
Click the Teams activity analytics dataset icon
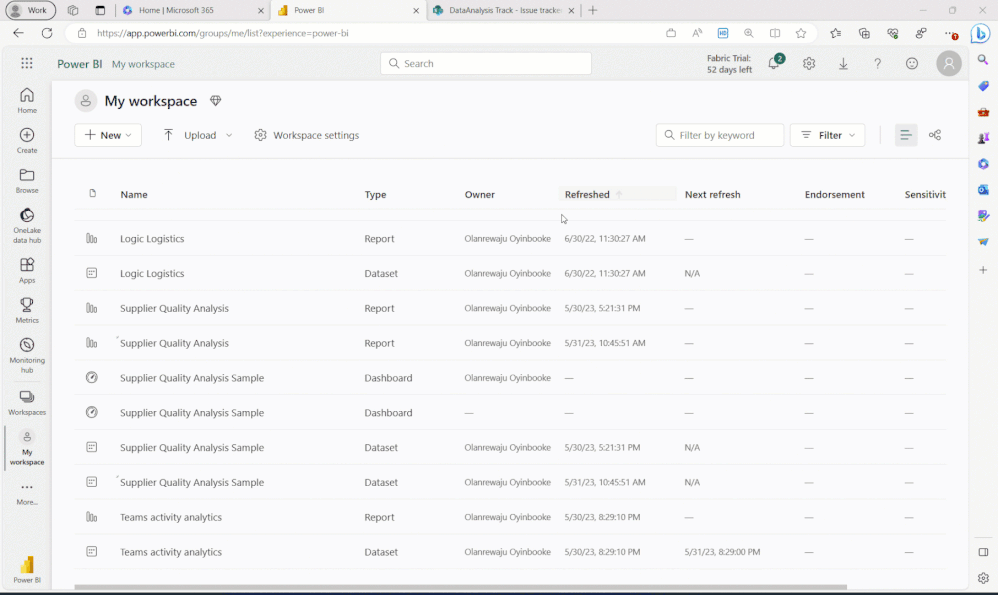pyautogui.click(x=92, y=552)
